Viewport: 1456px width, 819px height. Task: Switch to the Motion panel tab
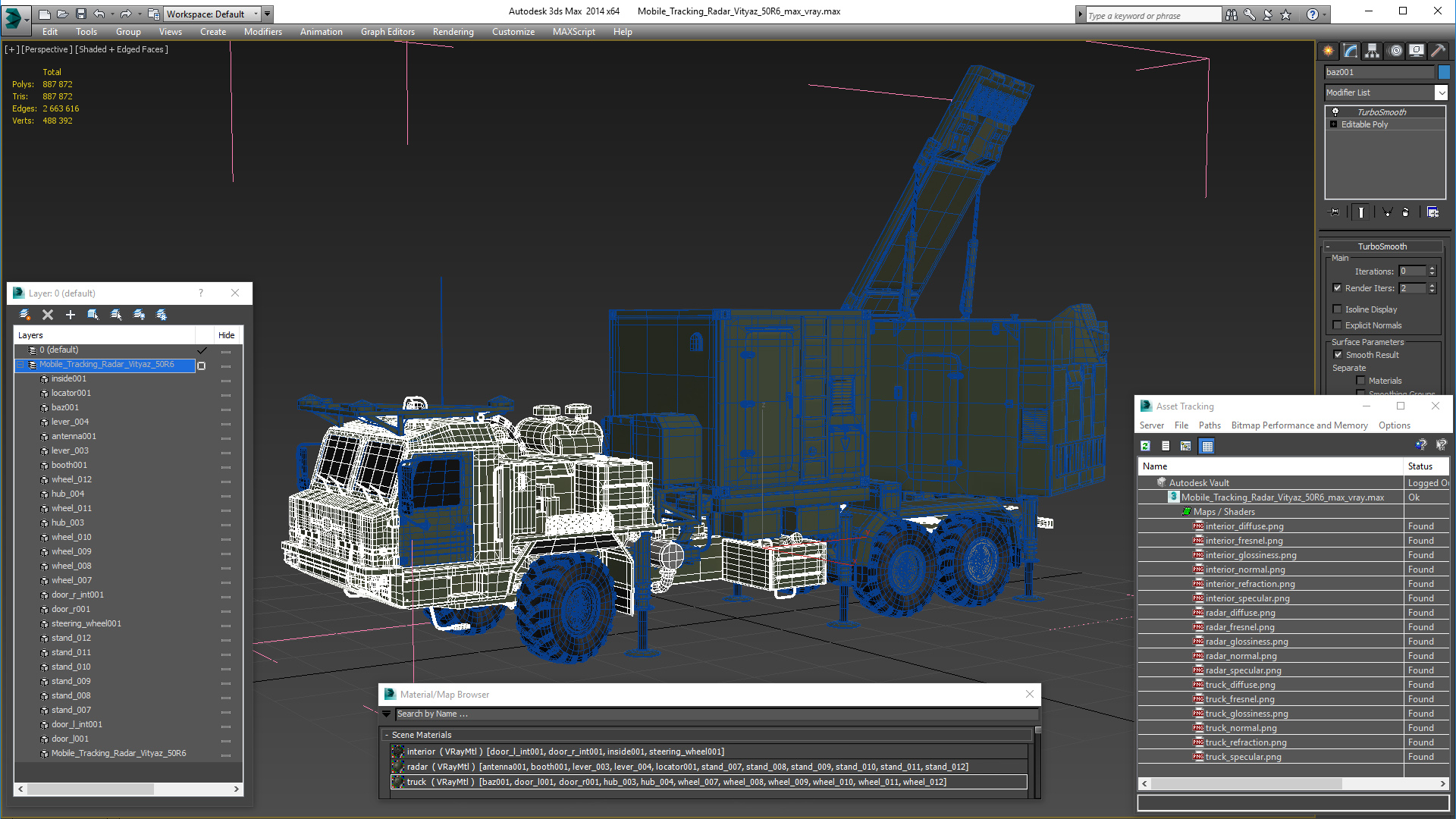[1395, 51]
